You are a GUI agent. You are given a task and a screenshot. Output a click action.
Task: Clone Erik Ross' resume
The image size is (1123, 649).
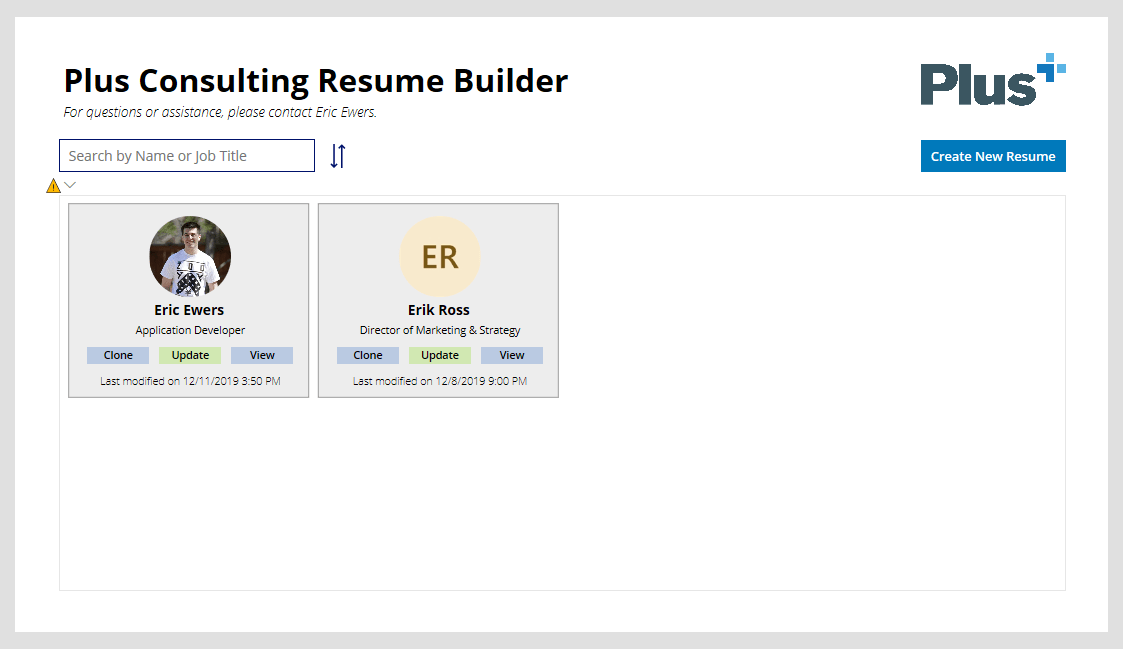pyautogui.click(x=368, y=355)
